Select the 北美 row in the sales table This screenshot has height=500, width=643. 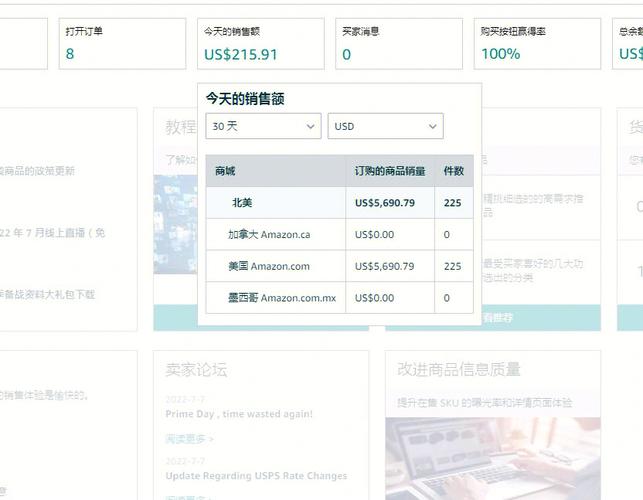[340, 203]
